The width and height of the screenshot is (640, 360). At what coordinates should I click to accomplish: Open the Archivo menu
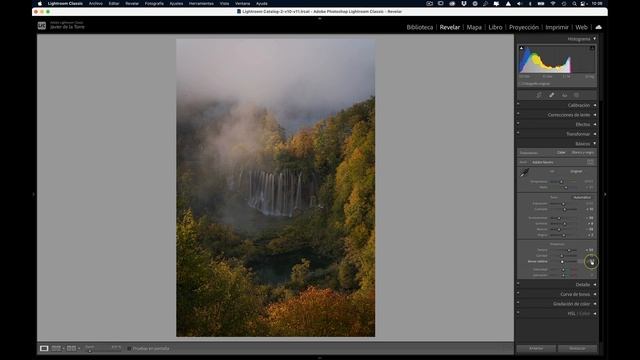click(96, 3)
